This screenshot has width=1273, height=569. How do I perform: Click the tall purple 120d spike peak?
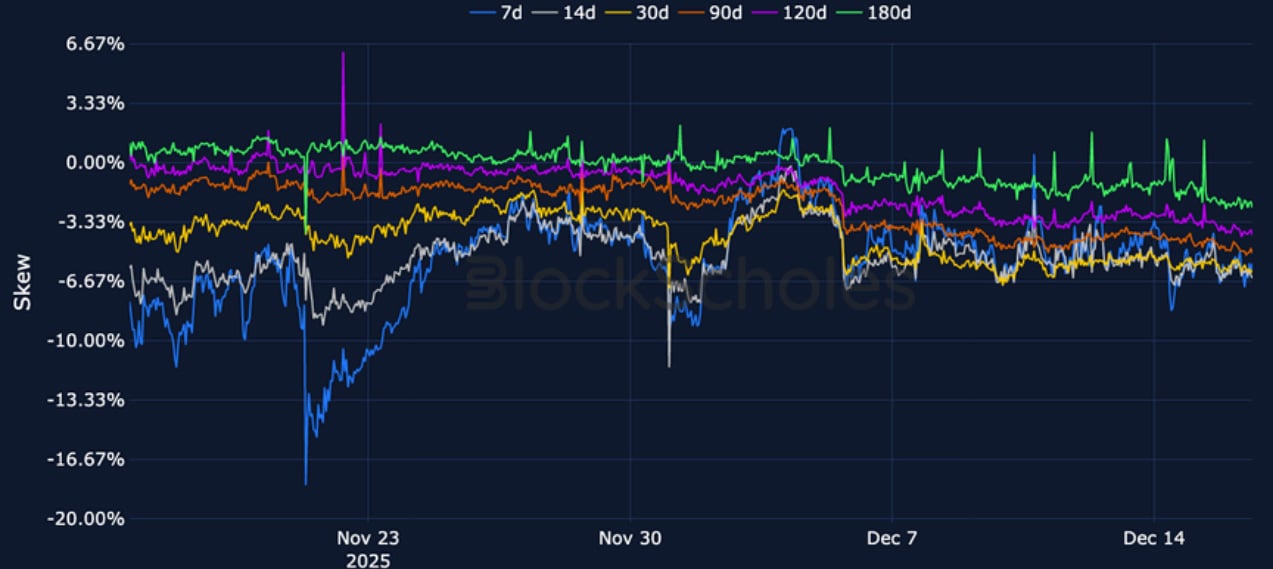(x=343, y=53)
